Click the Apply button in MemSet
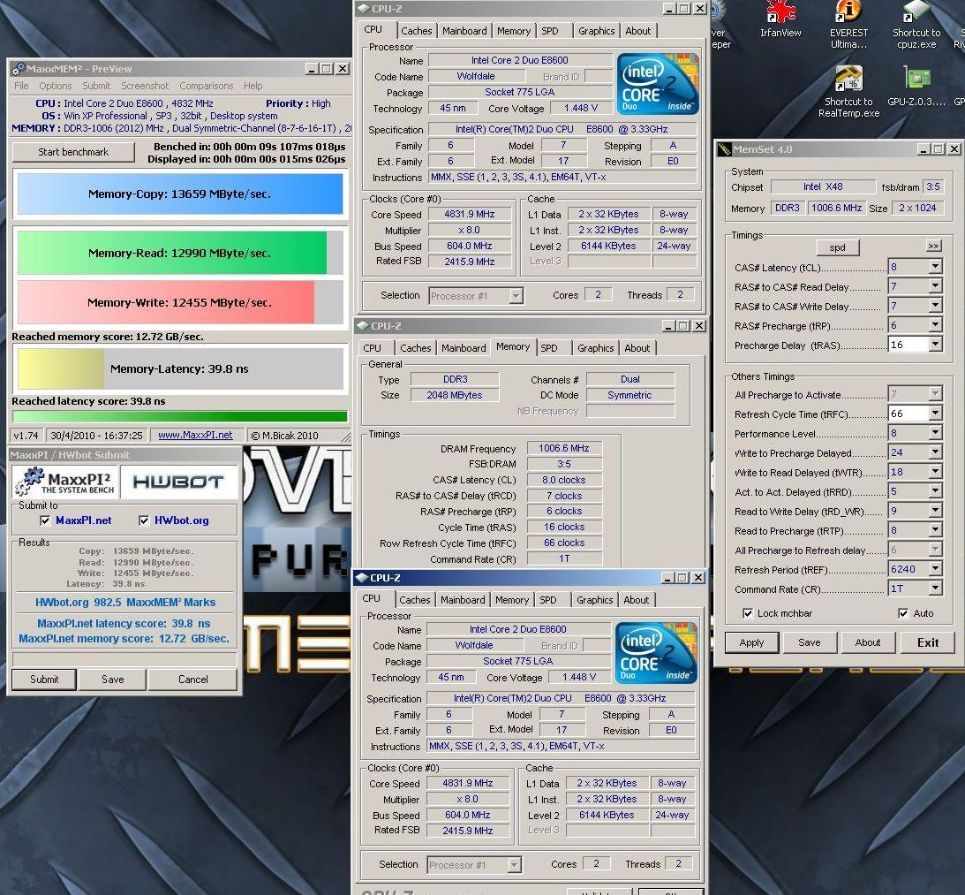The image size is (965, 895). point(751,642)
